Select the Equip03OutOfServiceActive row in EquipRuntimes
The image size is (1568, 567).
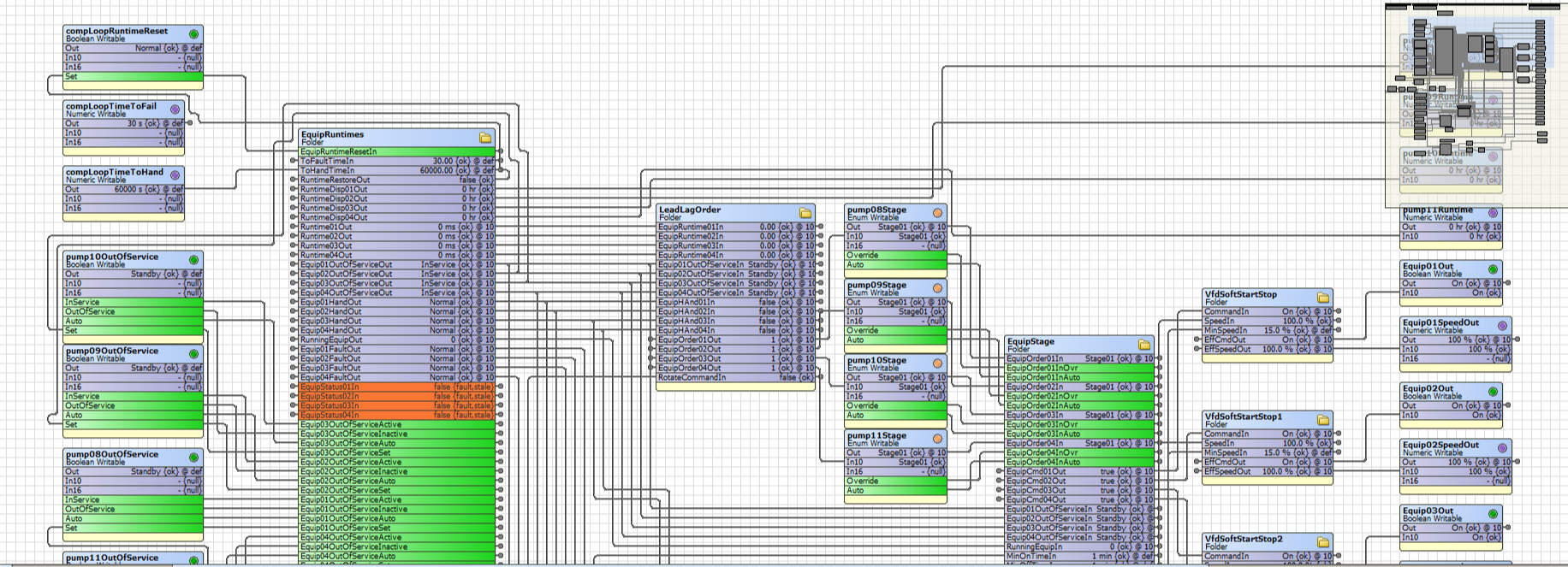pos(397,424)
